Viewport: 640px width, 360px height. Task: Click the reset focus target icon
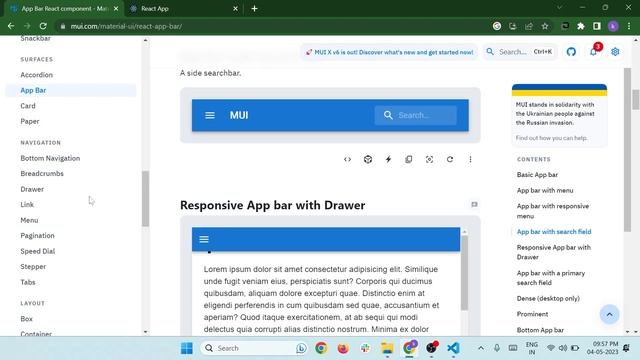429,160
